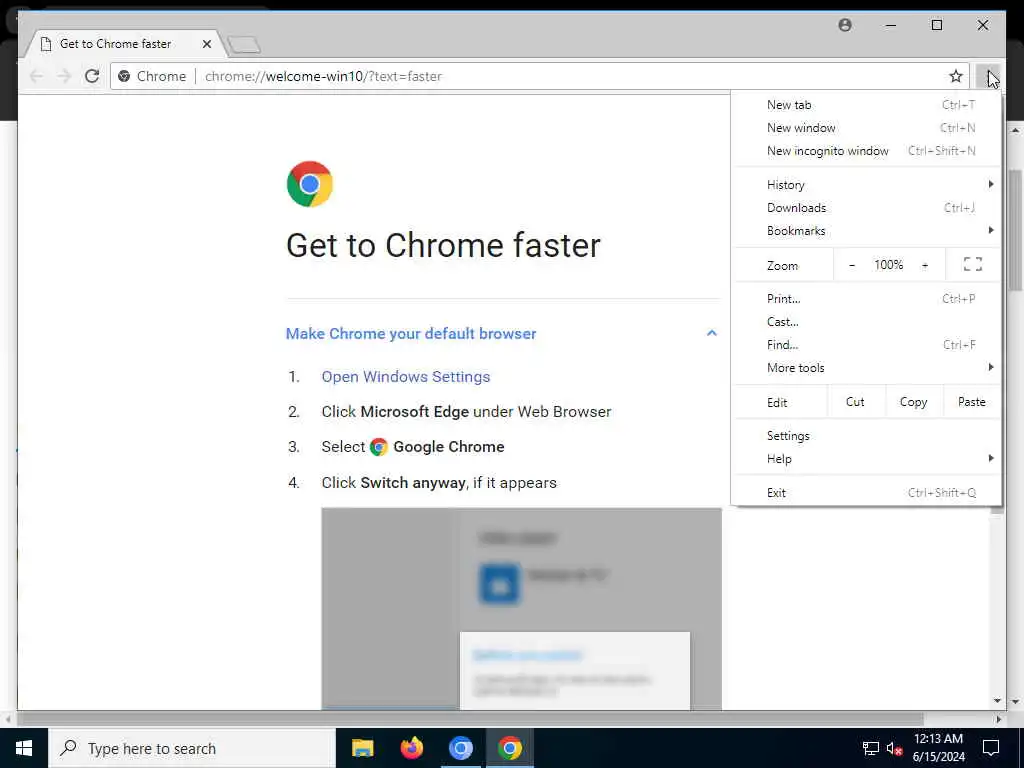
Task: Close the 'Get to Chrome faster' tab
Action: [206, 44]
